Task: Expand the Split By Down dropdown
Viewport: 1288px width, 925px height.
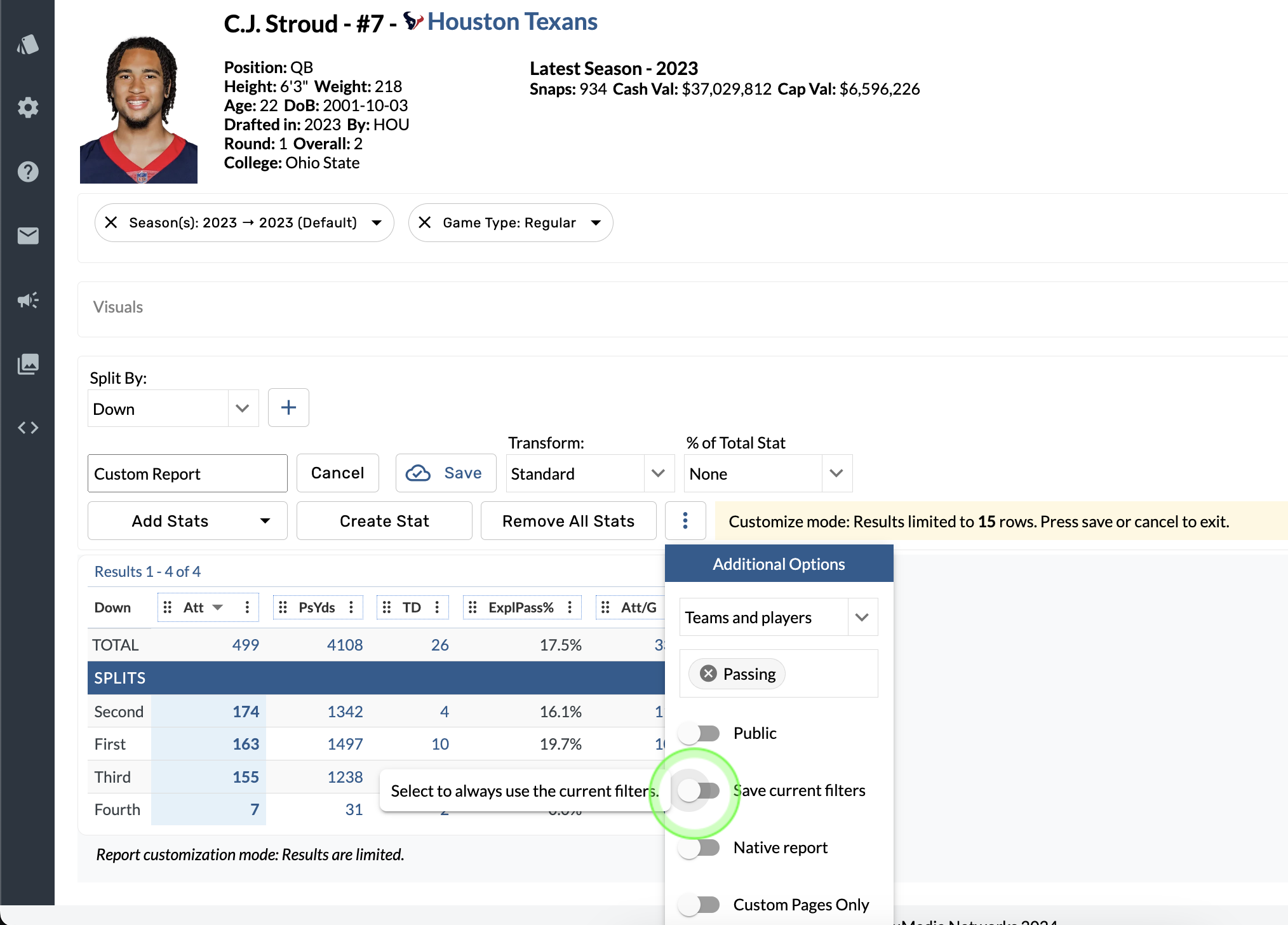Action: point(242,408)
